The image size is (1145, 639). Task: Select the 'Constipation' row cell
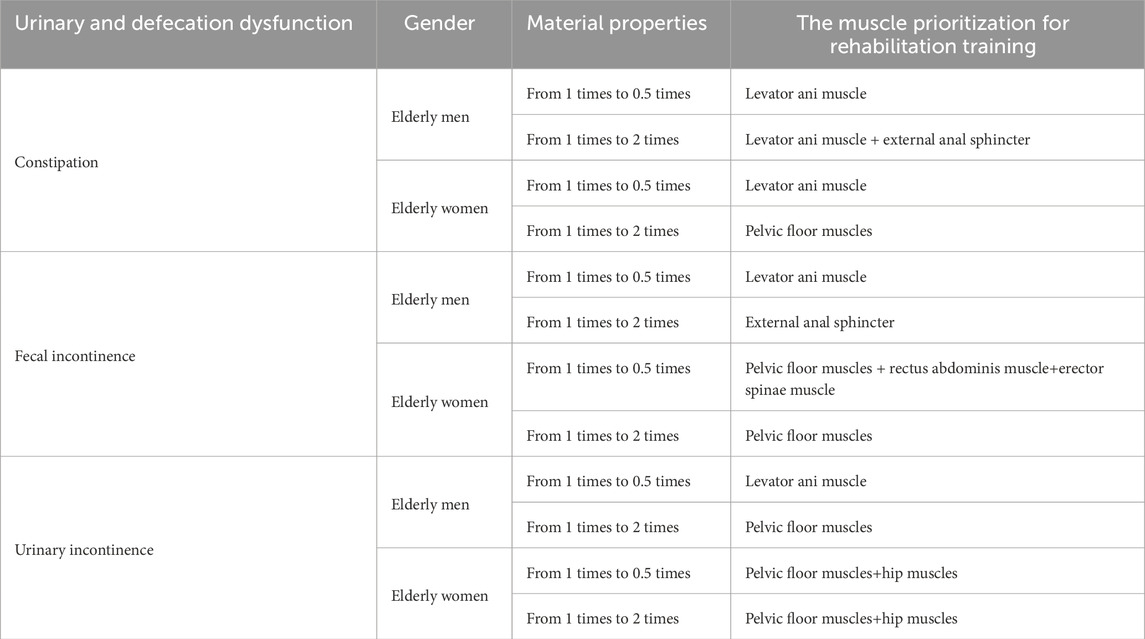56,162
